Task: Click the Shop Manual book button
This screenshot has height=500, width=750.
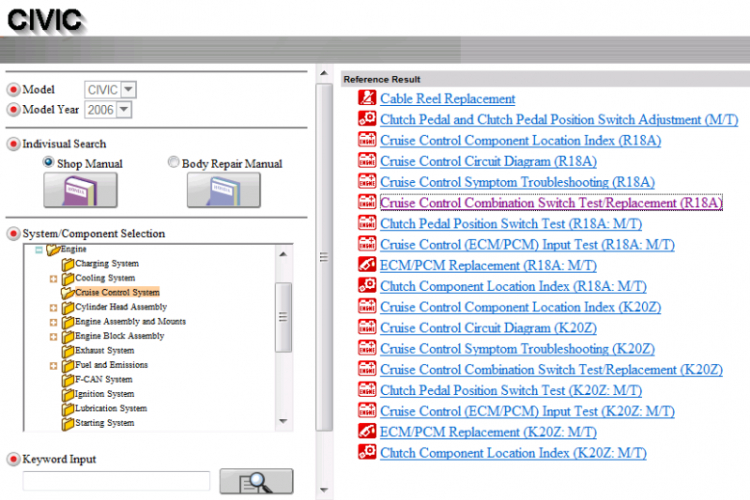Action: pos(80,190)
